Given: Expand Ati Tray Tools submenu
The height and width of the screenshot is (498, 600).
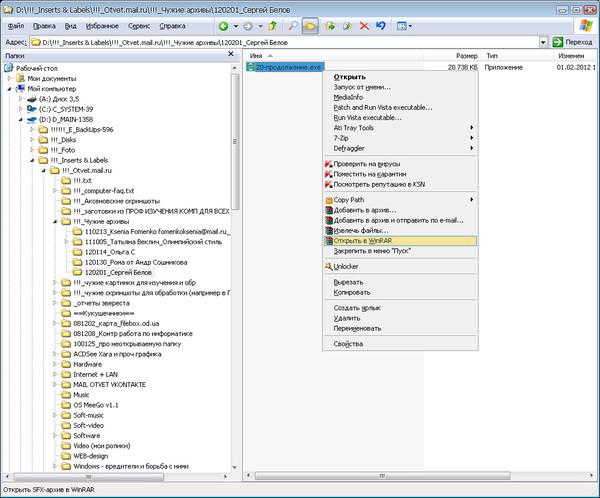Looking at the screenshot, I should (x=400, y=128).
